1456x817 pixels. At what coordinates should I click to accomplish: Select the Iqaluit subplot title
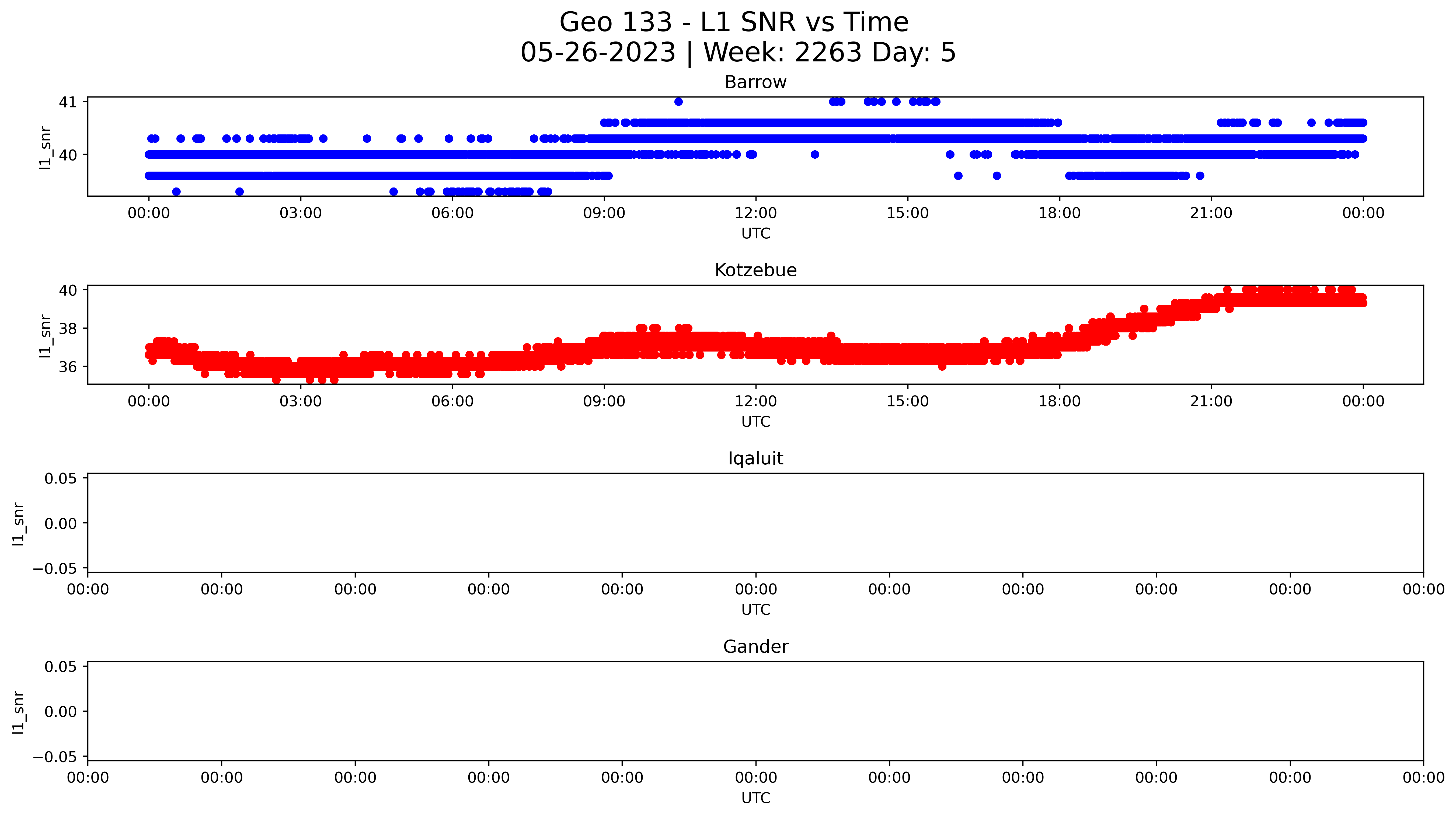coord(756,458)
